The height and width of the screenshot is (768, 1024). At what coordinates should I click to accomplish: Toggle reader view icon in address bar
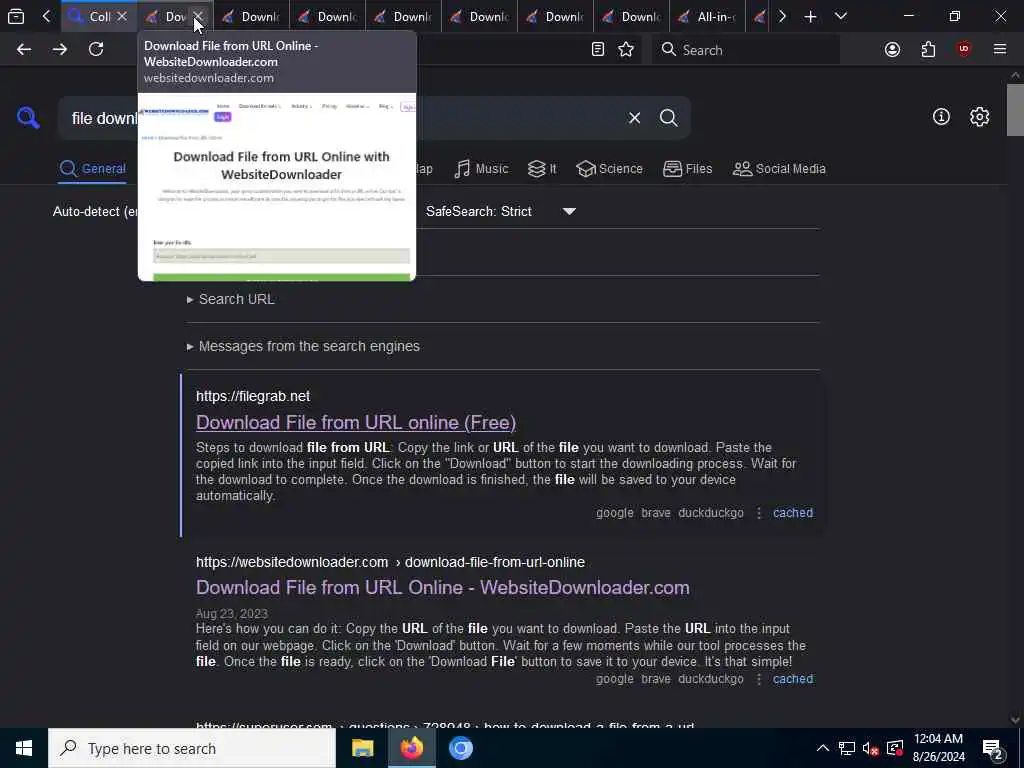598,50
